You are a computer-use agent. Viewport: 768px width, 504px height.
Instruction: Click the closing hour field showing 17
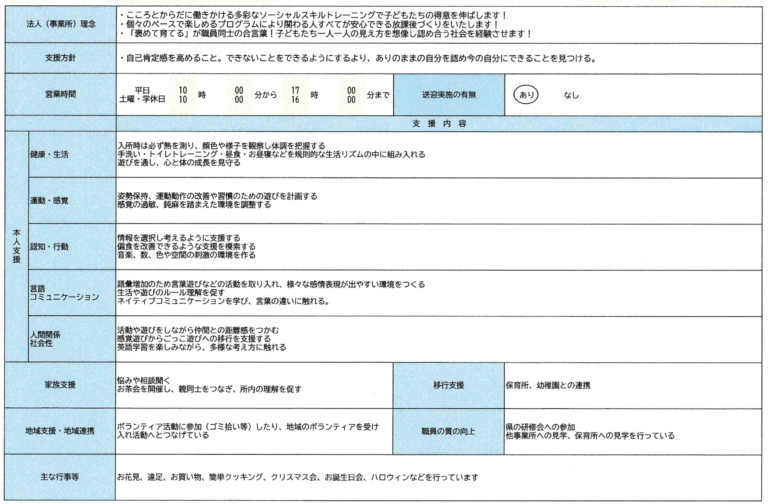296,89
